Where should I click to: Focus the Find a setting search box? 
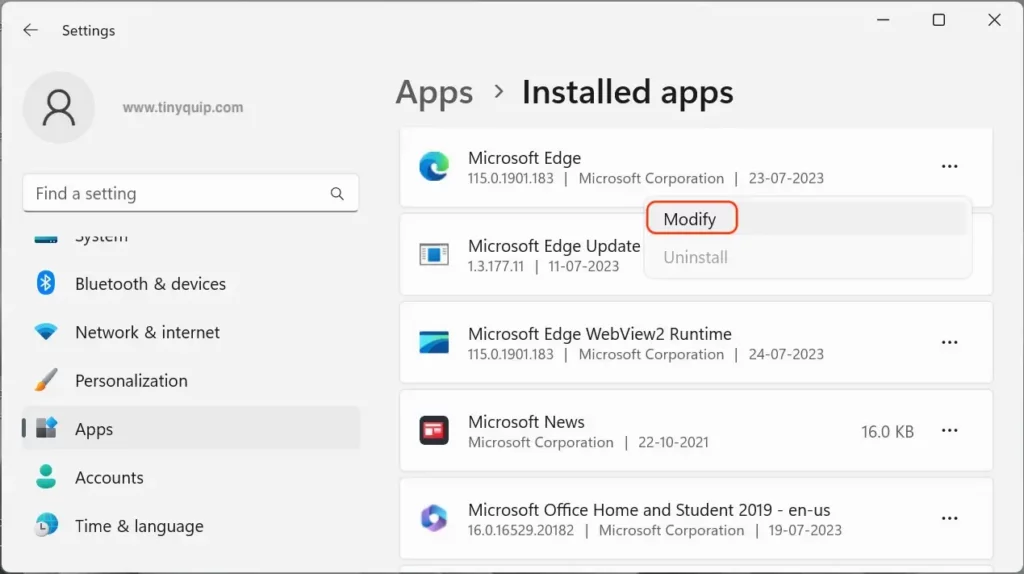[191, 193]
